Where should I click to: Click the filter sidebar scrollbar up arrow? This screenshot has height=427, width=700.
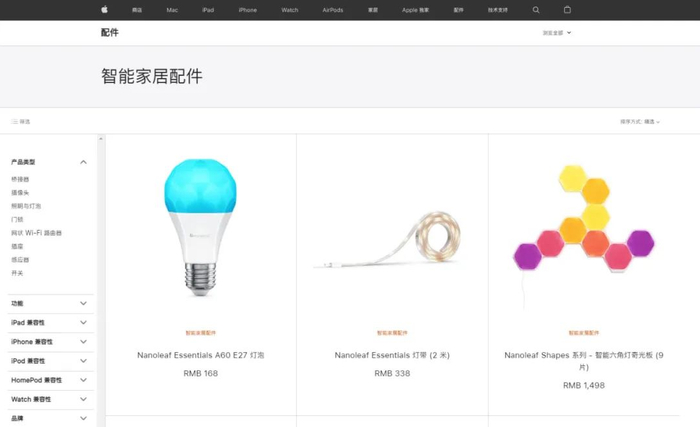coord(101,139)
